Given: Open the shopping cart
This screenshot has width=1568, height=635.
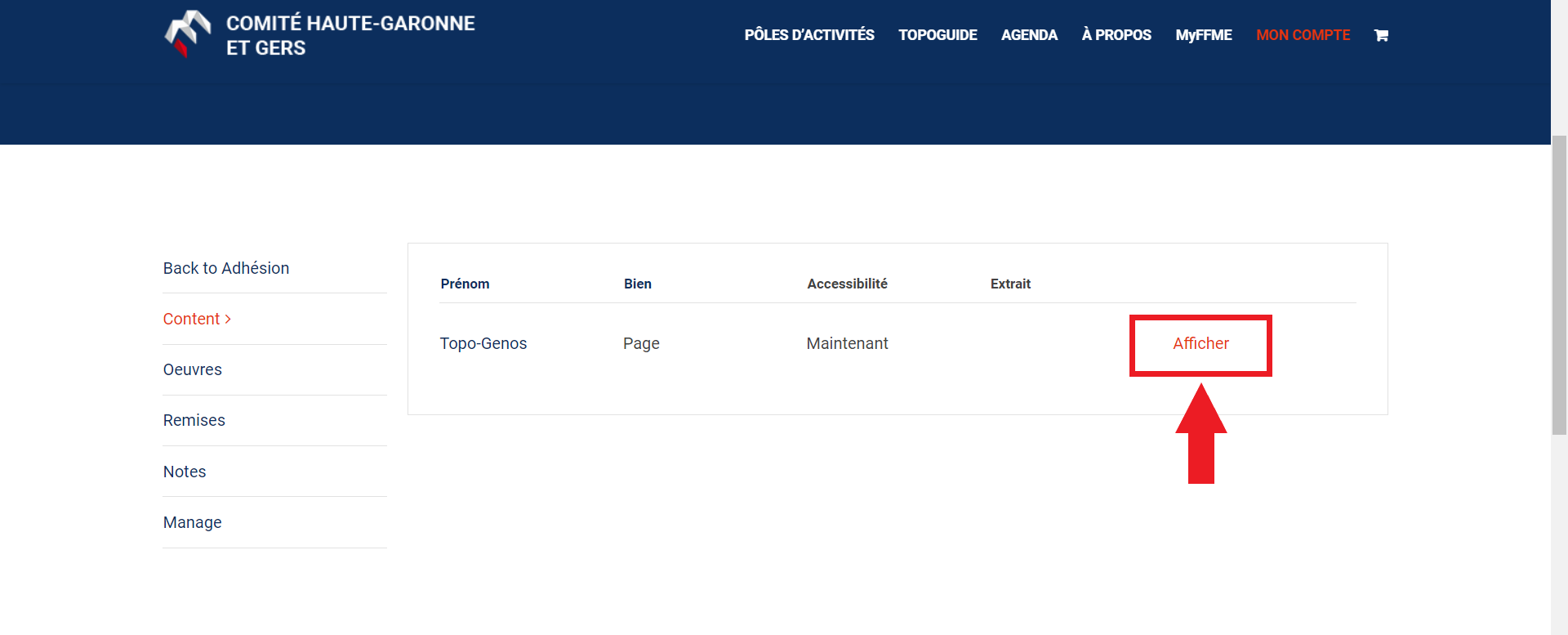Looking at the screenshot, I should pos(1381,35).
